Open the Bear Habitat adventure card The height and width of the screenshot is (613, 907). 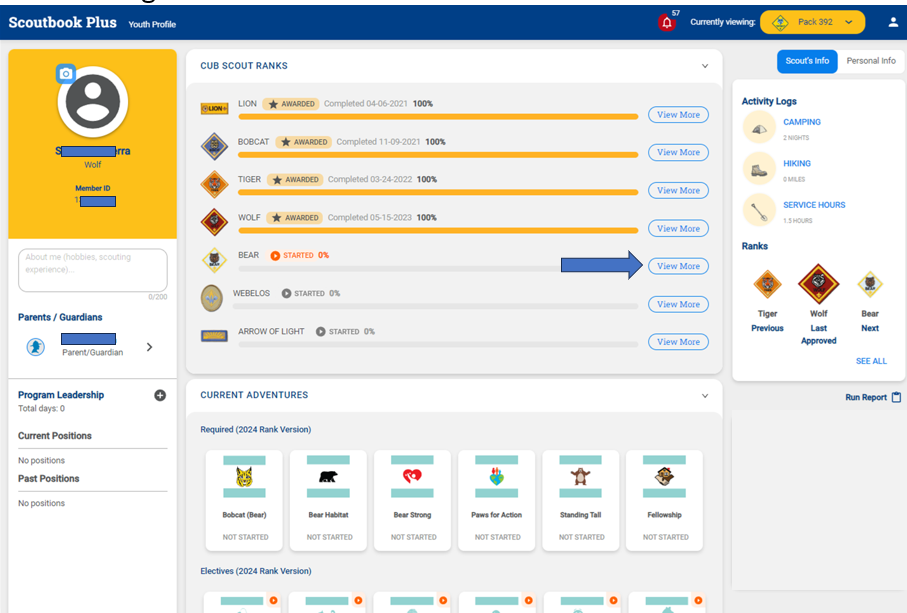pos(328,500)
